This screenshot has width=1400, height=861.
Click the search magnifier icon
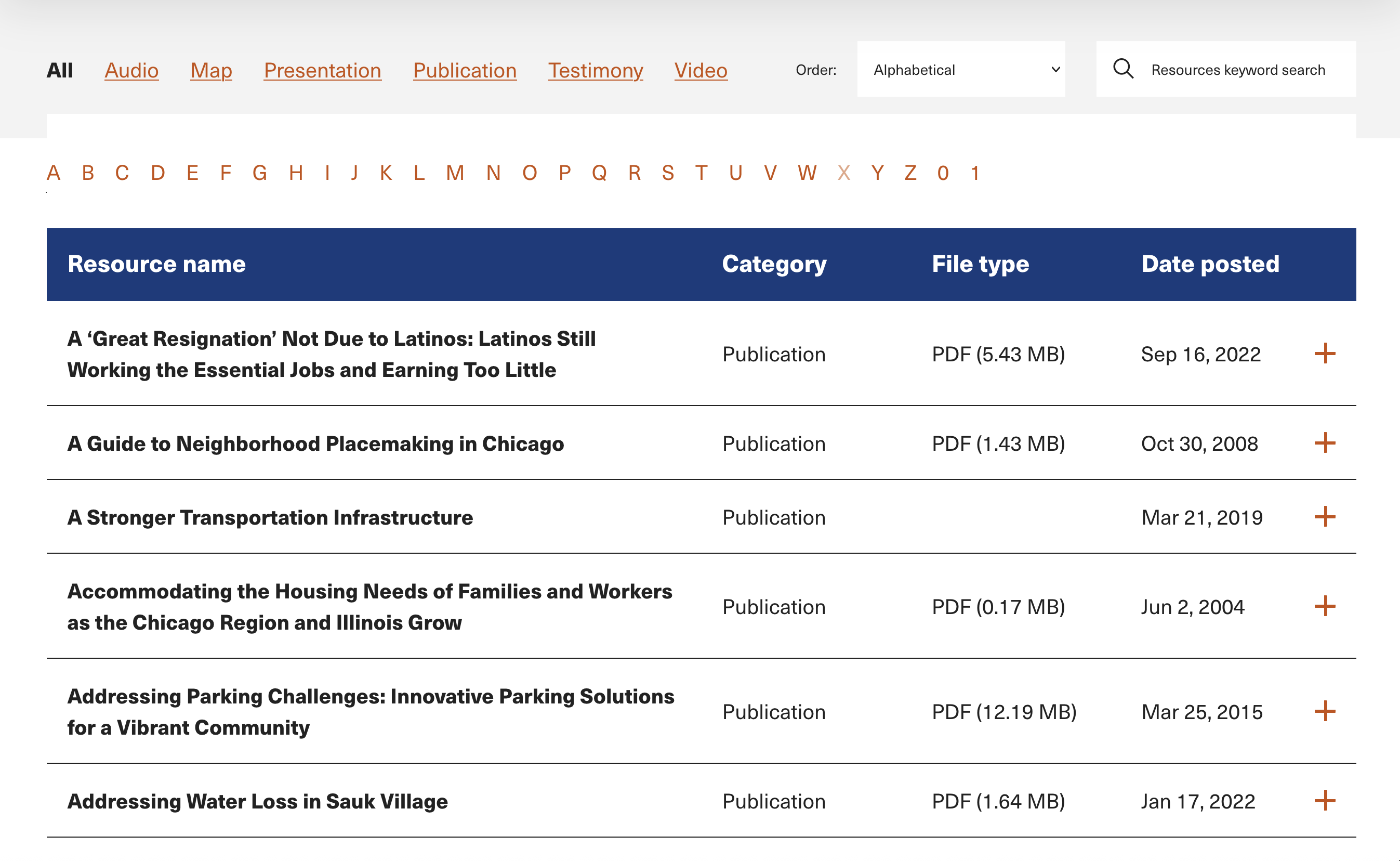pyautogui.click(x=1123, y=69)
